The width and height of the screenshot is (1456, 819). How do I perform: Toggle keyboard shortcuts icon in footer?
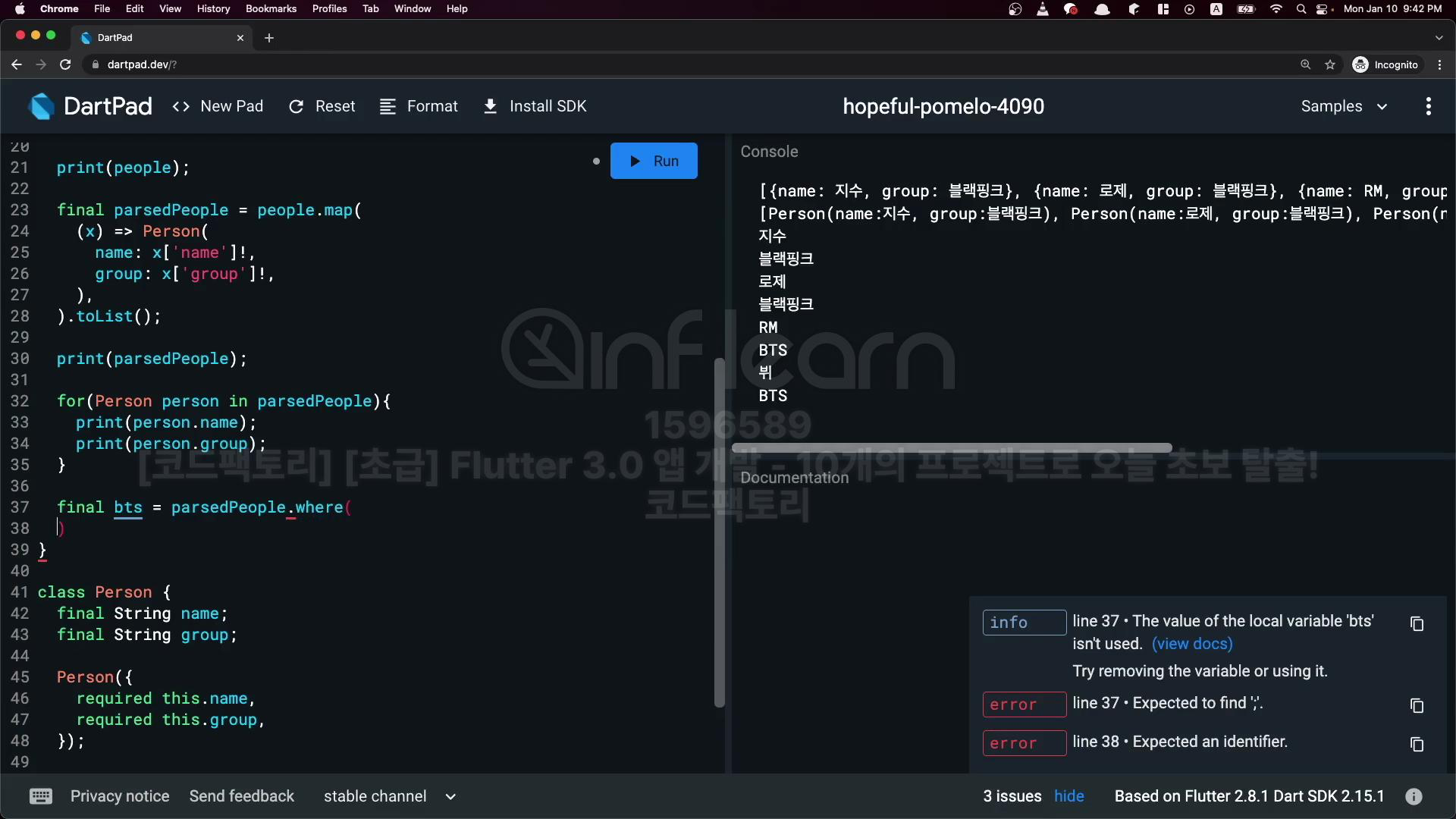tap(41, 796)
